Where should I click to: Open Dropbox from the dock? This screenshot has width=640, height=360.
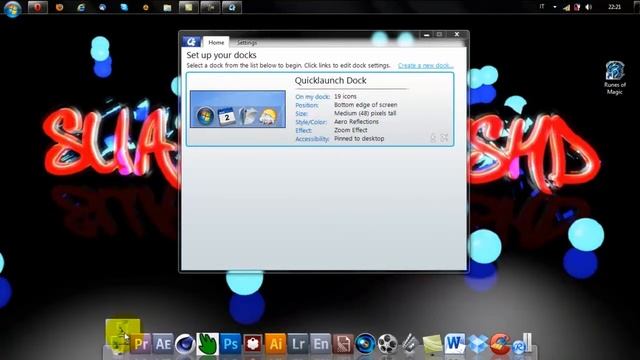point(478,344)
